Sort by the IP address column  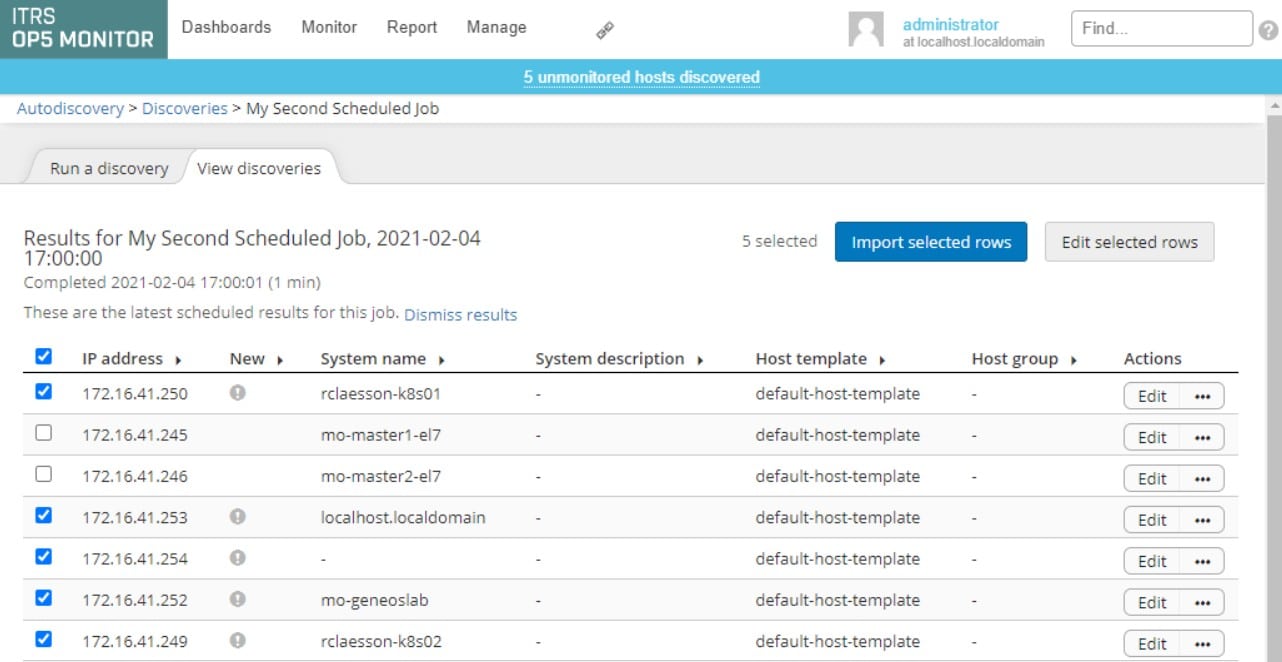tap(132, 359)
